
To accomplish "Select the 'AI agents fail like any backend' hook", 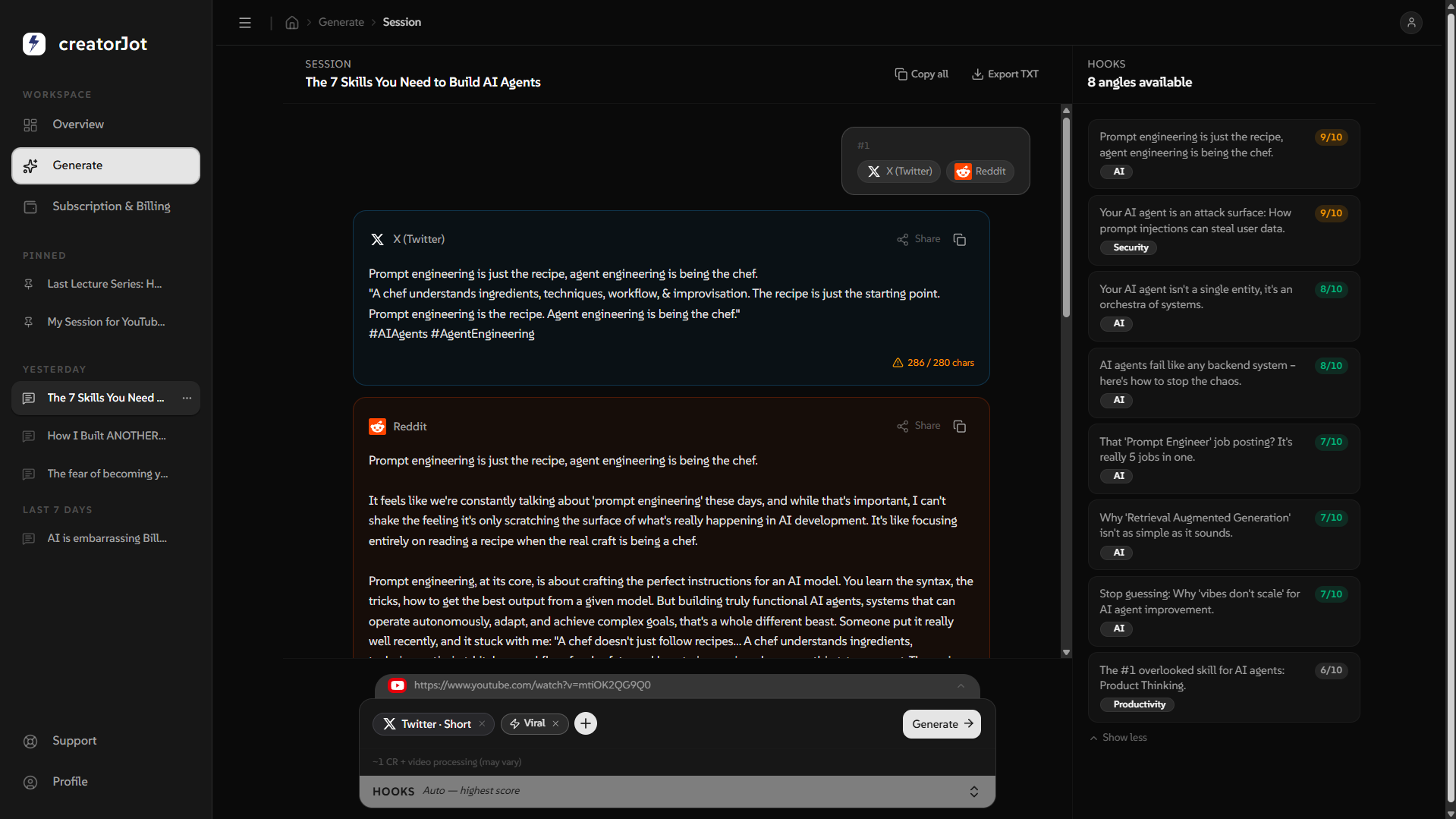I will click(1224, 383).
